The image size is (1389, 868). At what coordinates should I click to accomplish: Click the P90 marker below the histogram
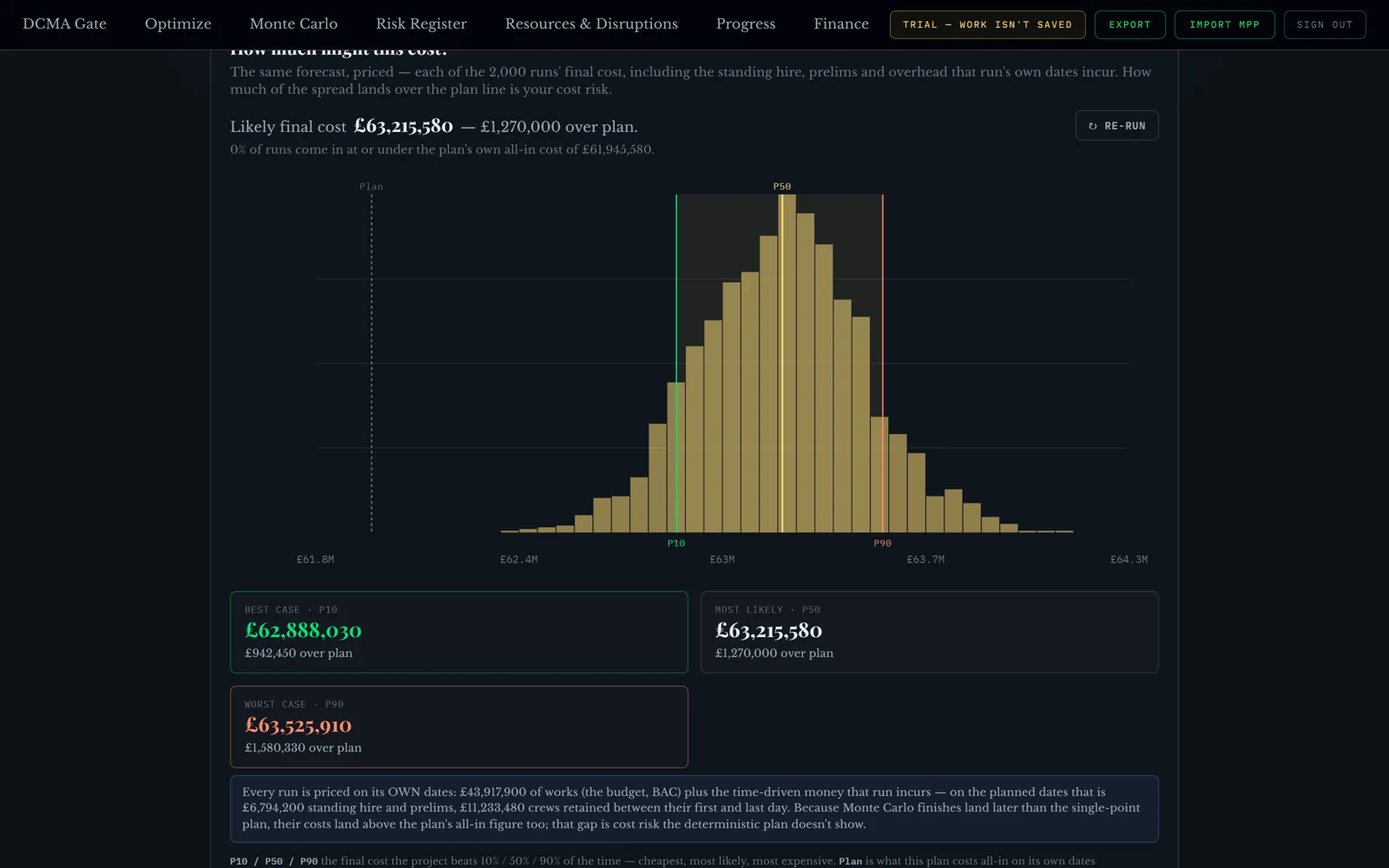pos(882,543)
